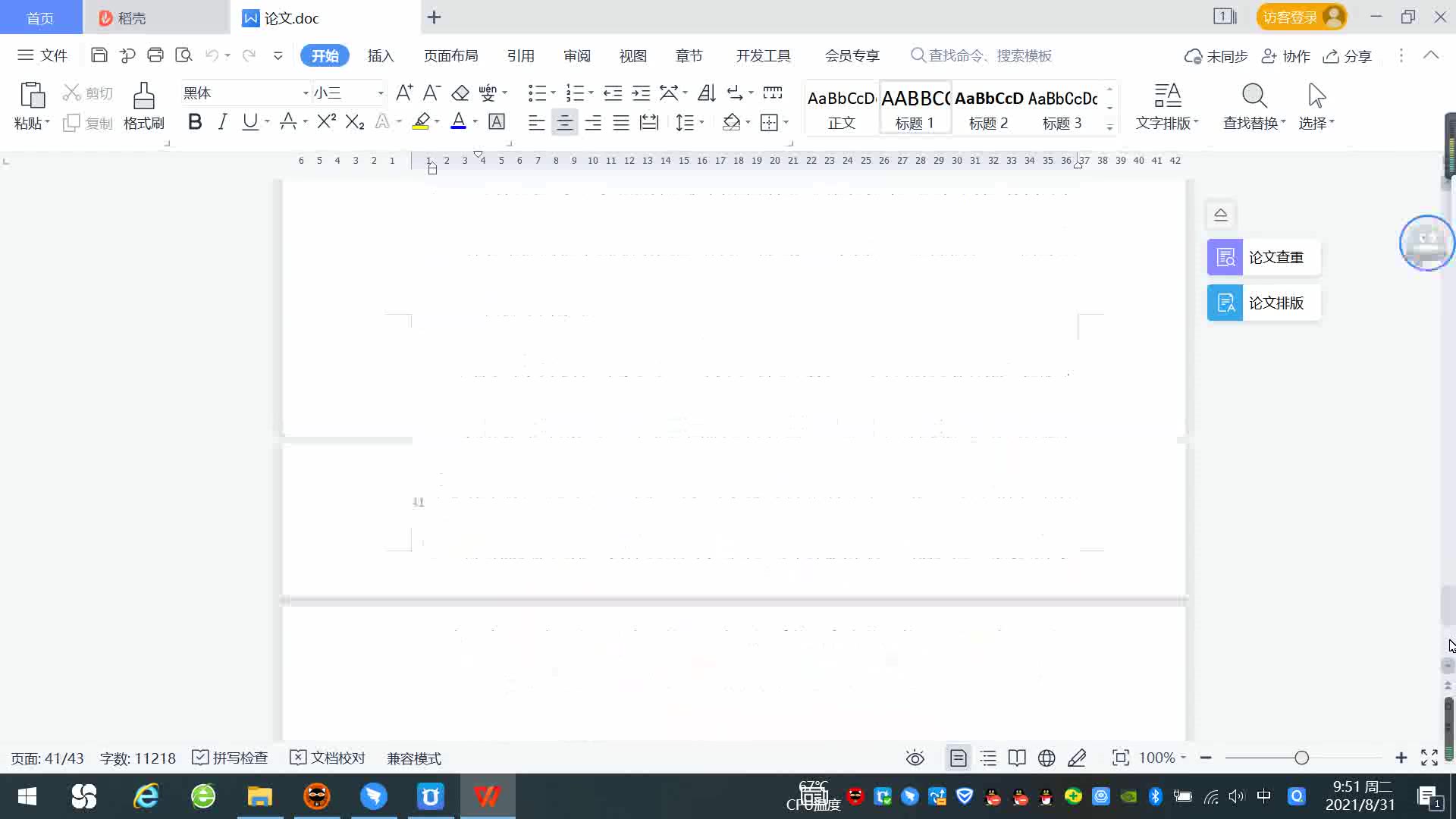Click the character border icon
The height and width of the screenshot is (819, 1456).
coord(497,121)
